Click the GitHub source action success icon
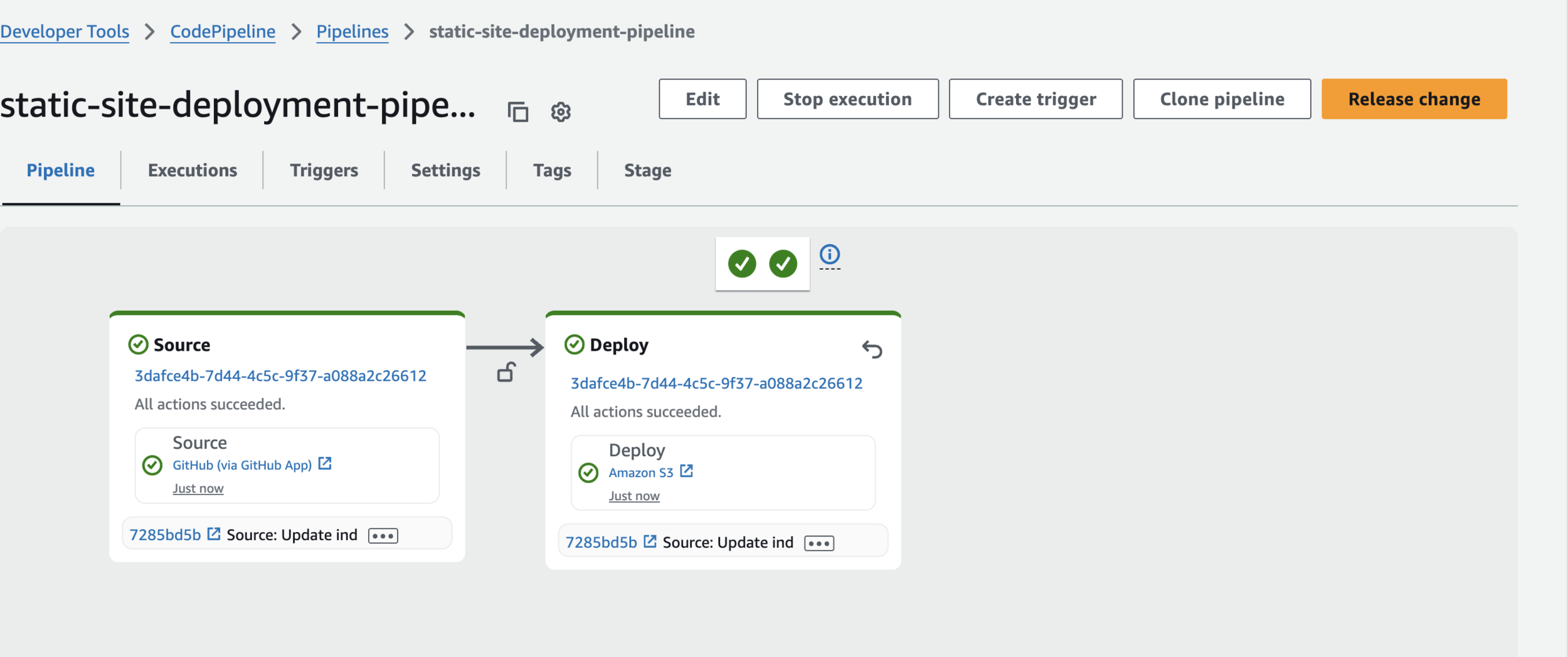The image size is (1568, 657). (152, 465)
